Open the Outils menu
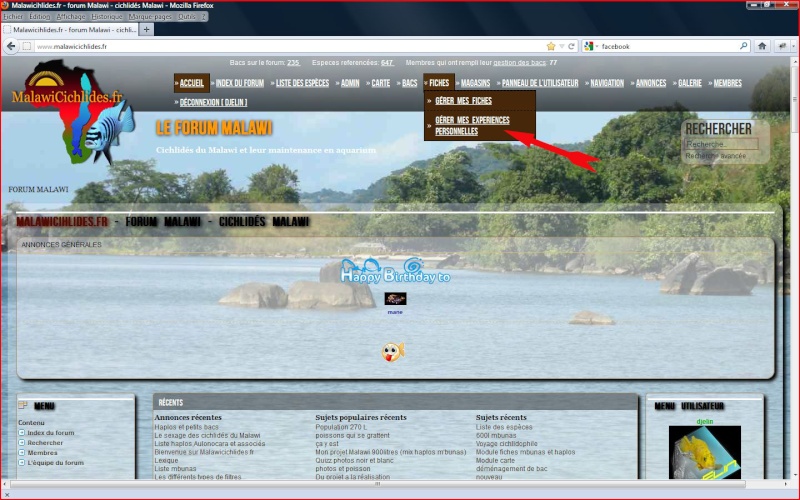The image size is (800, 500). (x=187, y=17)
